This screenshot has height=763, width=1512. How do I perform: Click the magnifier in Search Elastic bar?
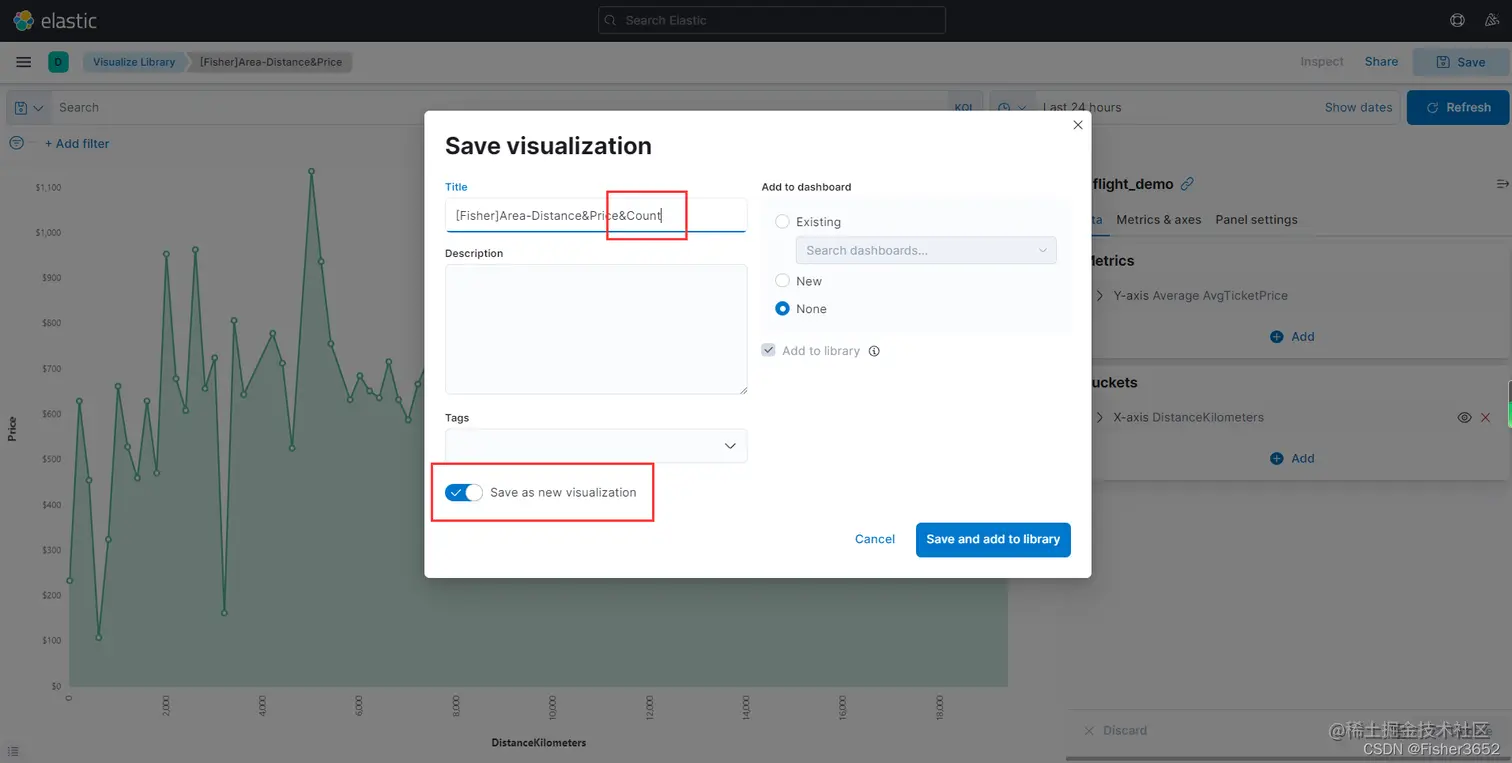click(611, 20)
